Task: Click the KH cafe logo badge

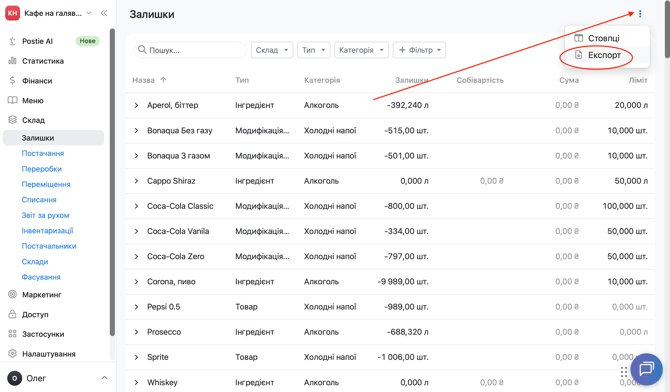Action: coord(12,13)
